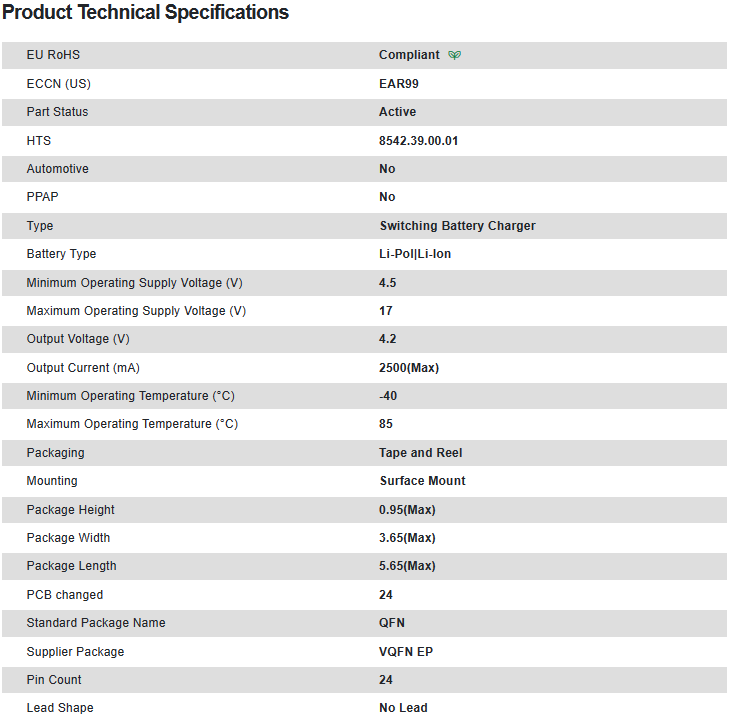Click the Output Current 2500(Max) value
The width and height of the screenshot is (730, 721).
(x=408, y=368)
